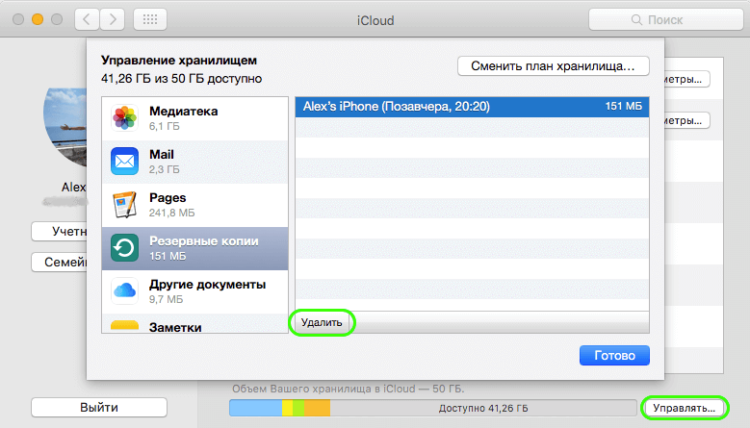Image resolution: width=750 pixels, height=428 pixels.
Task: Click the Удалить button
Action: [321, 323]
